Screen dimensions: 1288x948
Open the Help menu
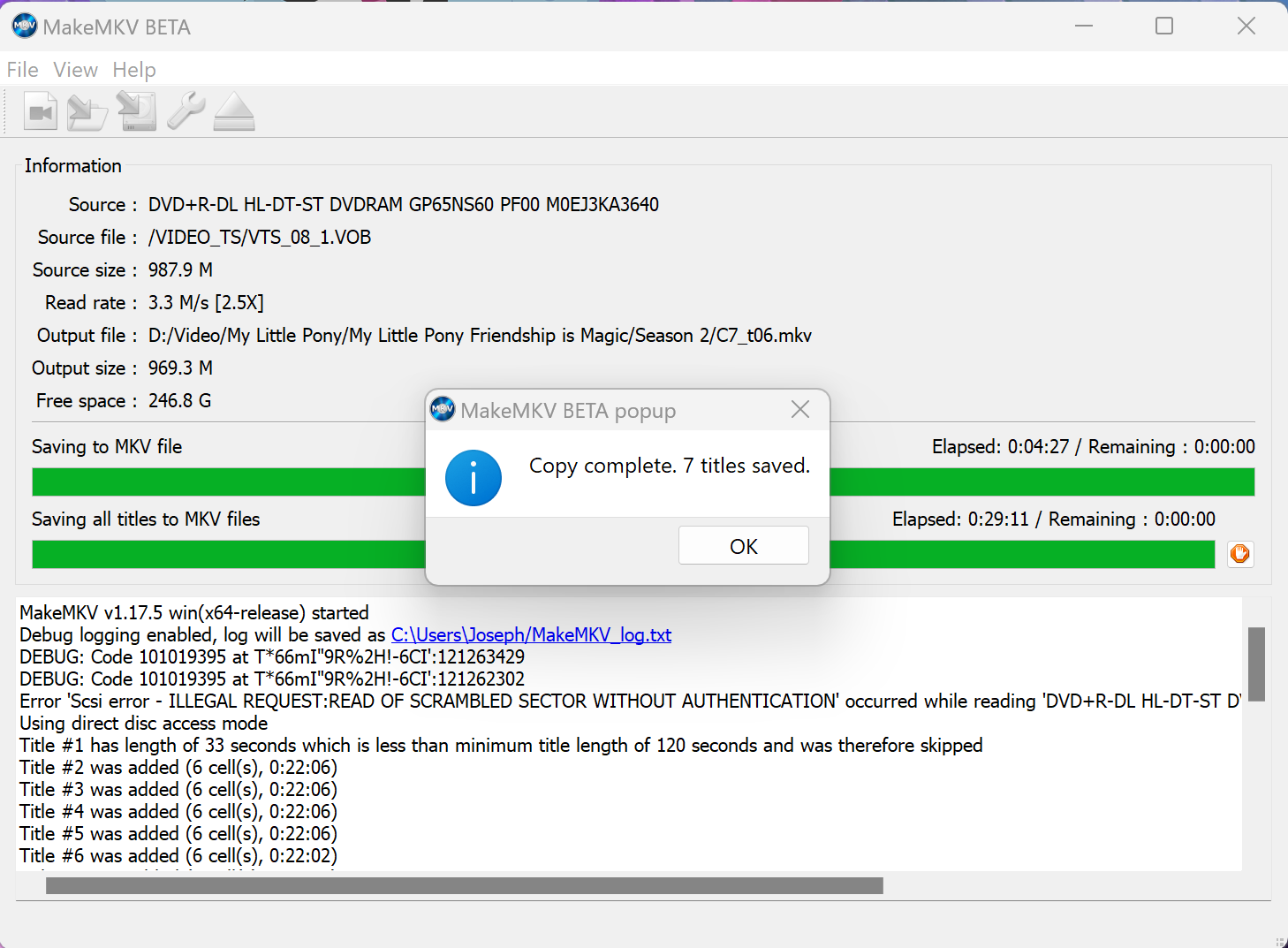(x=134, y=70)
